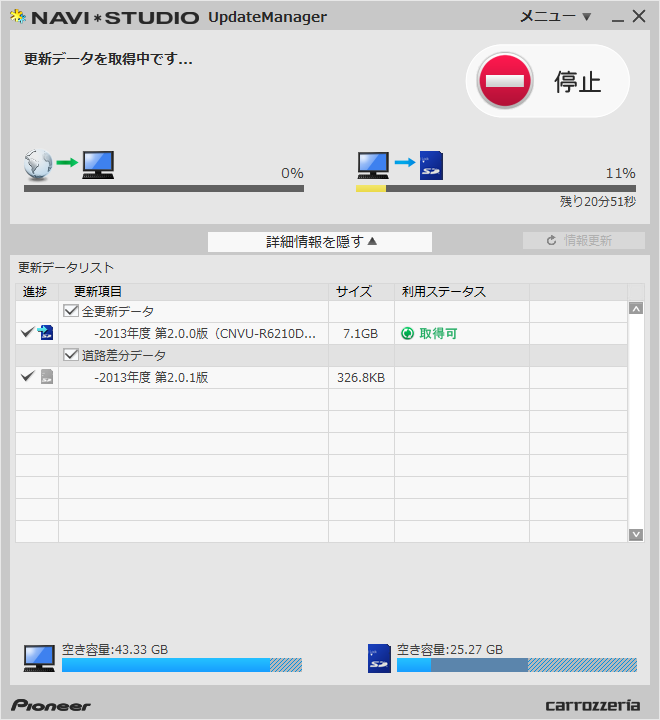Click the PC free space capacity bar
The height and width of the screenshot is (720, 660).
coord(182,665)
